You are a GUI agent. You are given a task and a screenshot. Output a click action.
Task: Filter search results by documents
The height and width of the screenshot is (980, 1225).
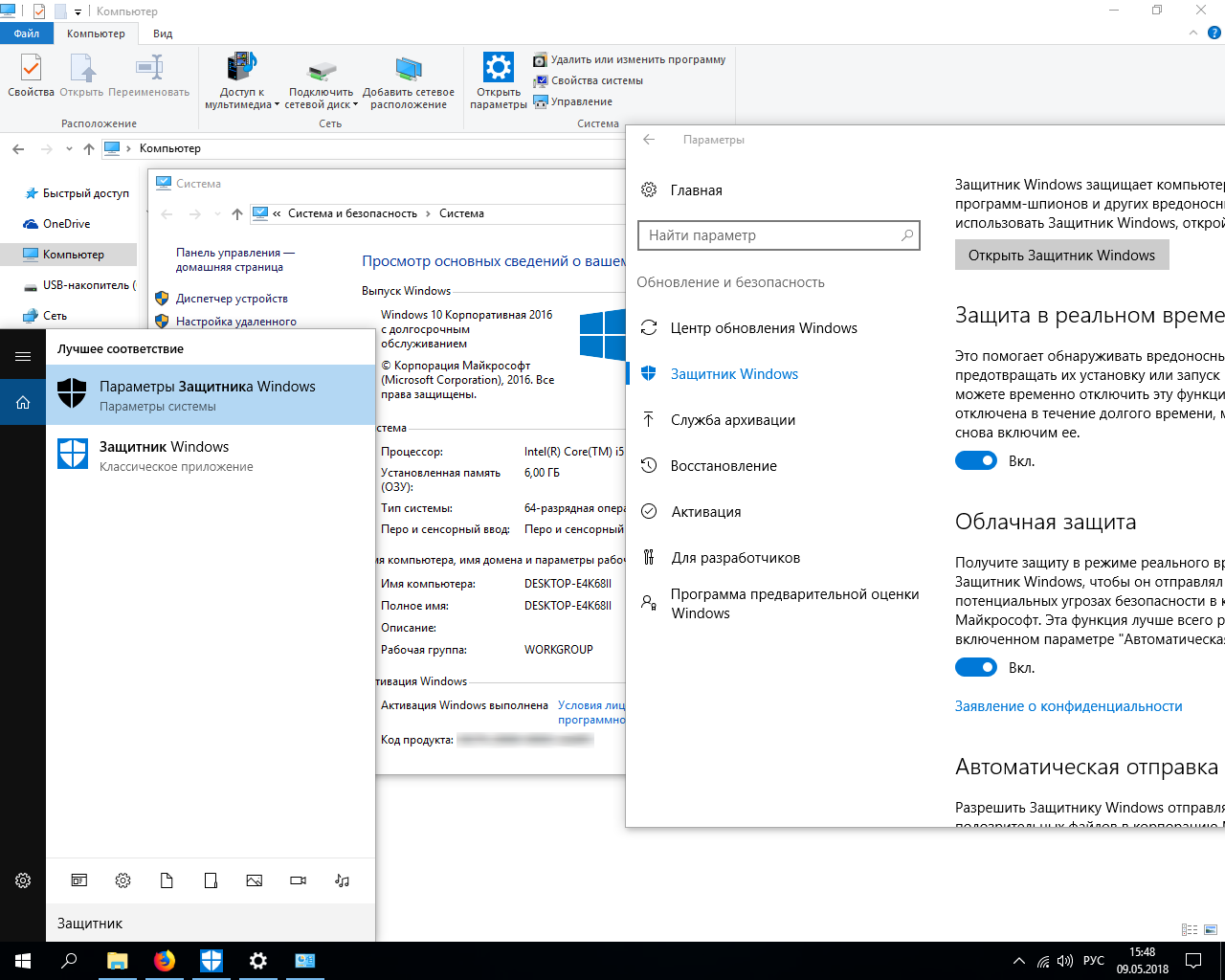[167, 880]
